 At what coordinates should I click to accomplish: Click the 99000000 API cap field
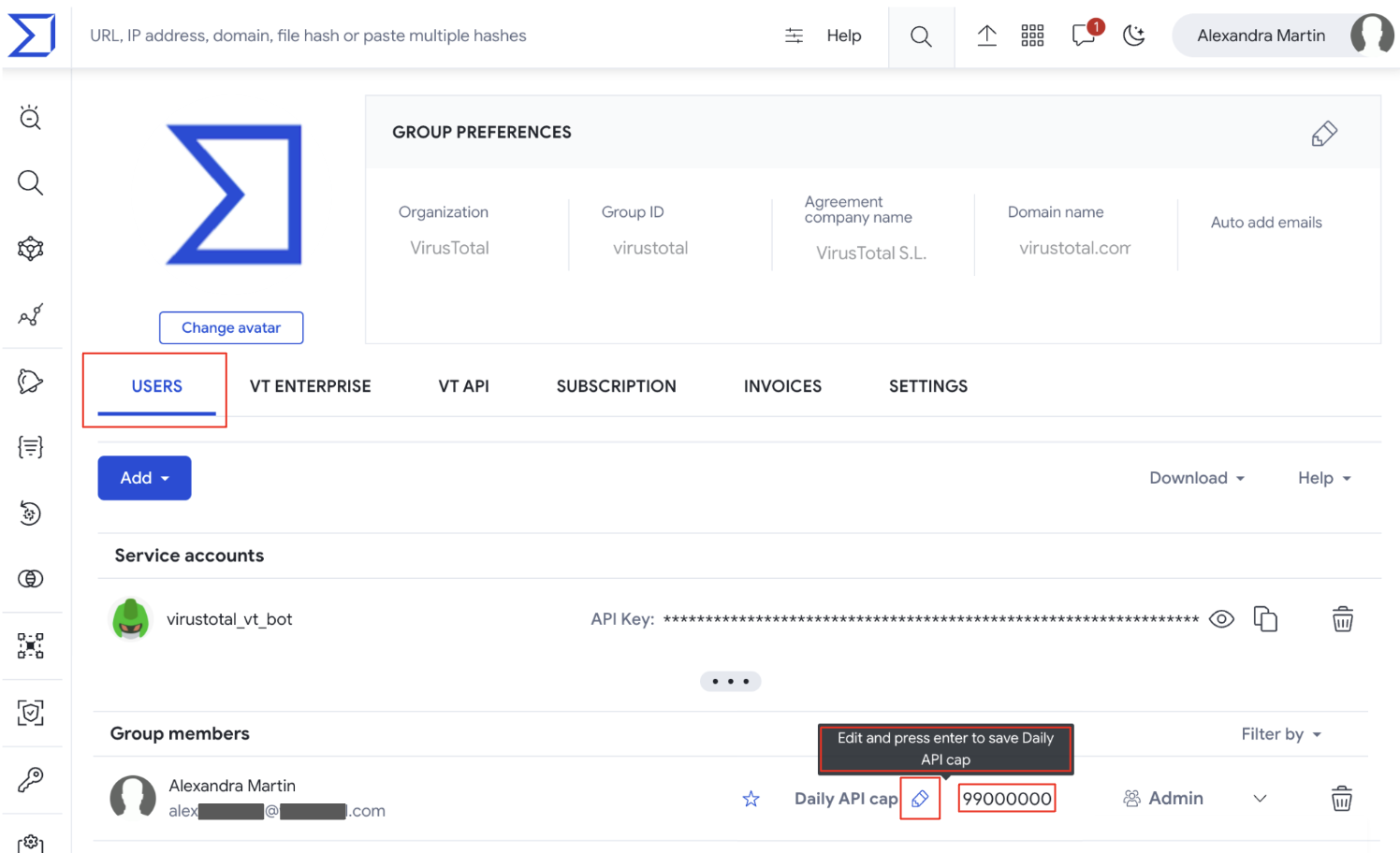pos(1007,799)
